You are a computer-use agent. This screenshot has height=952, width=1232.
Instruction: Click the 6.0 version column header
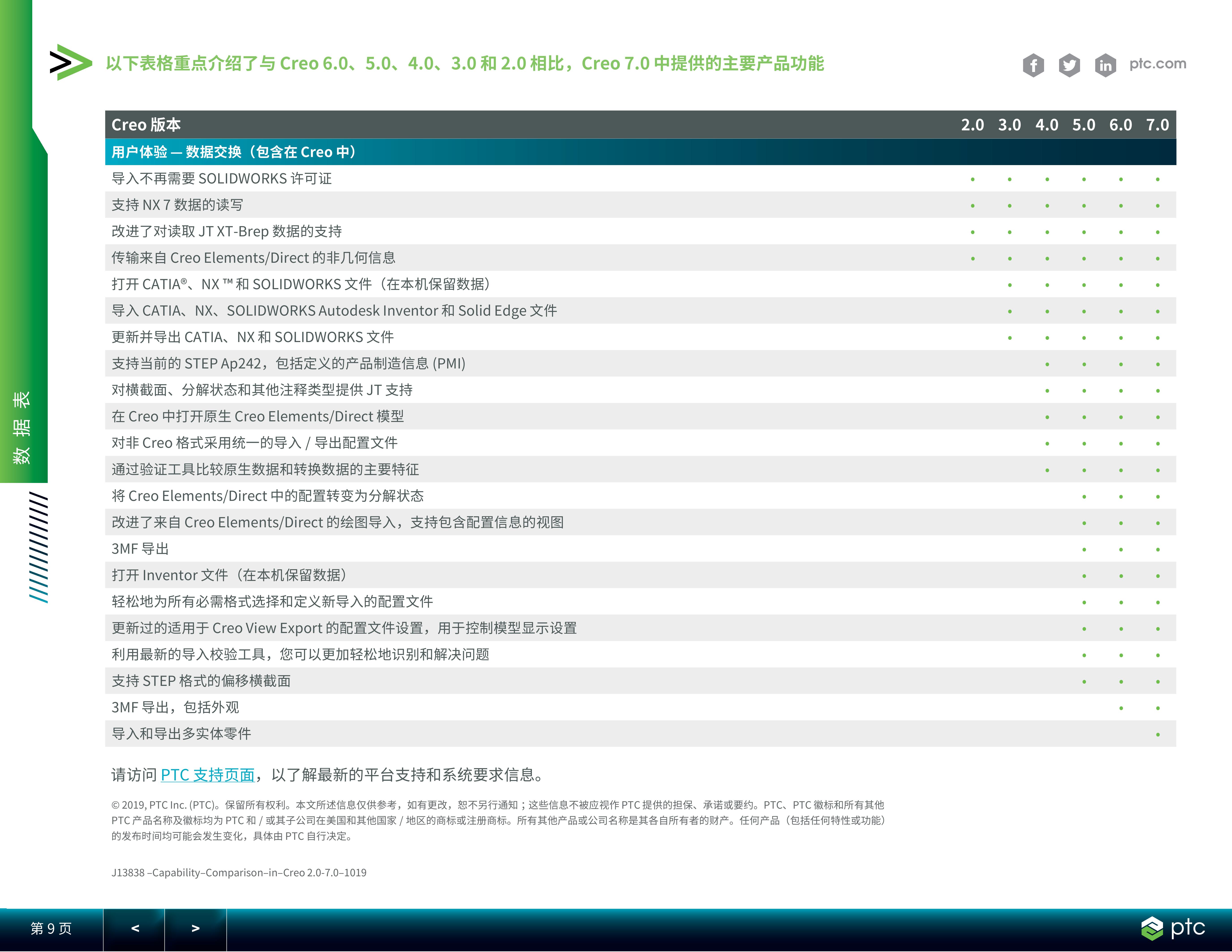pyautogui.click(x=1121, y=125)
